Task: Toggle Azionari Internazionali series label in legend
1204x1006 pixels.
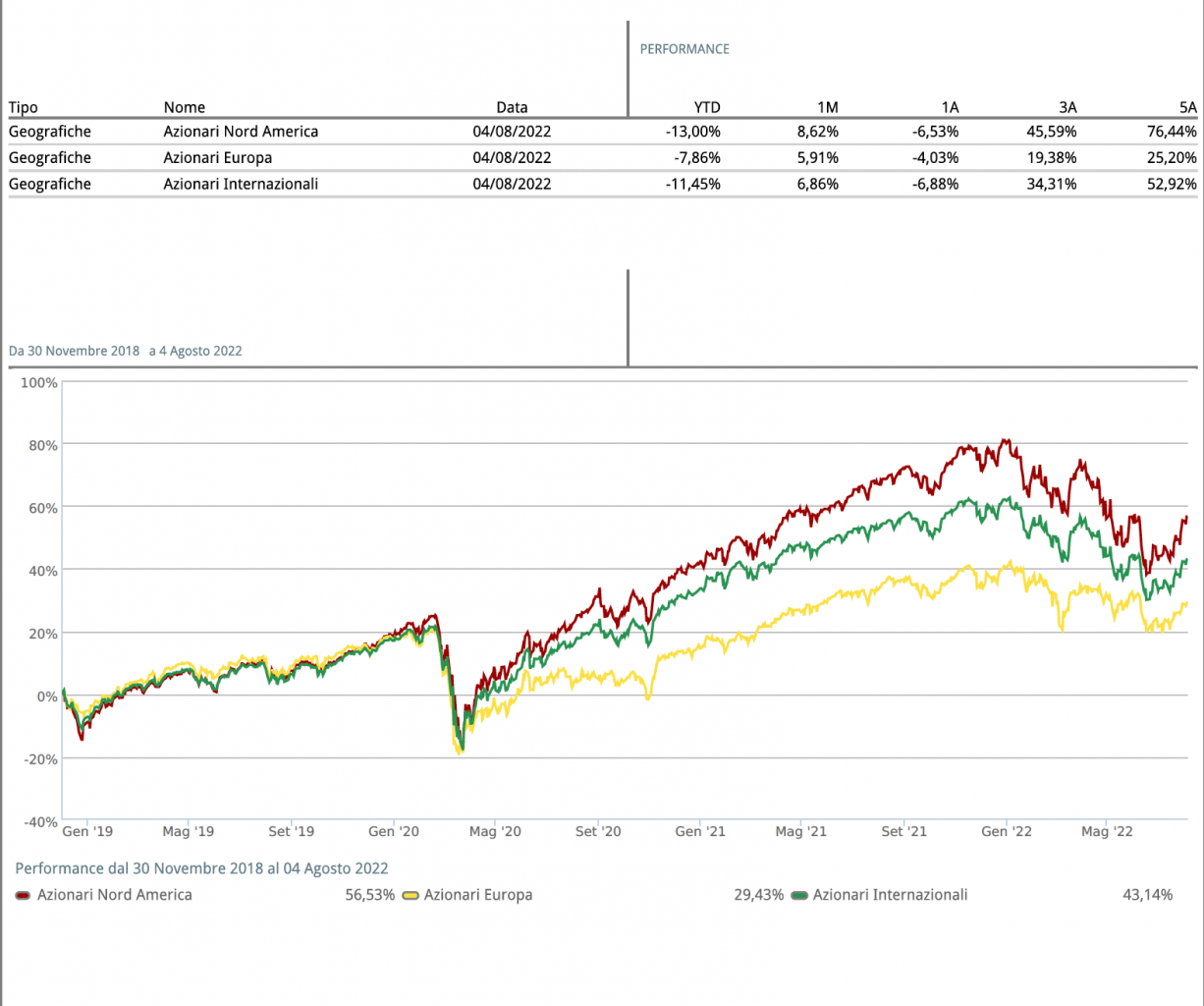Action: pyautogui.click(x=890, y=895)
